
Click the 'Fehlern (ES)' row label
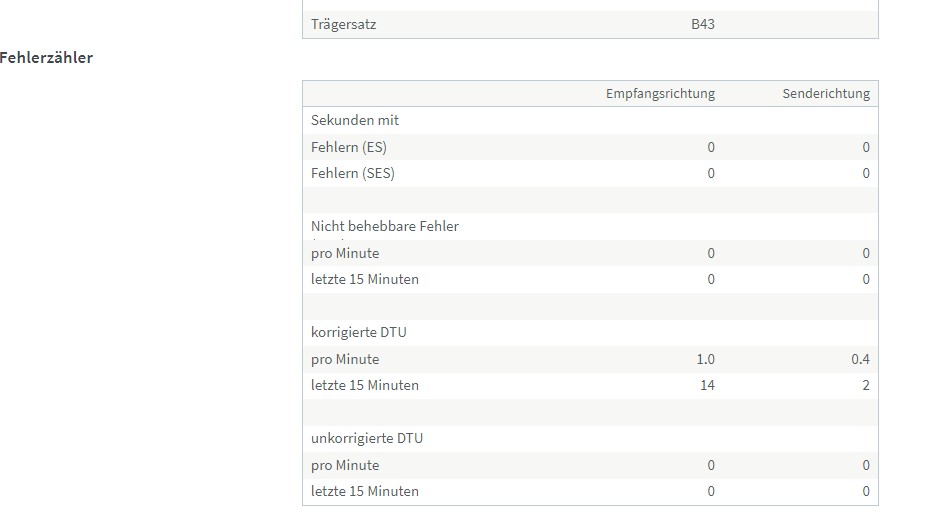[349, 147]
